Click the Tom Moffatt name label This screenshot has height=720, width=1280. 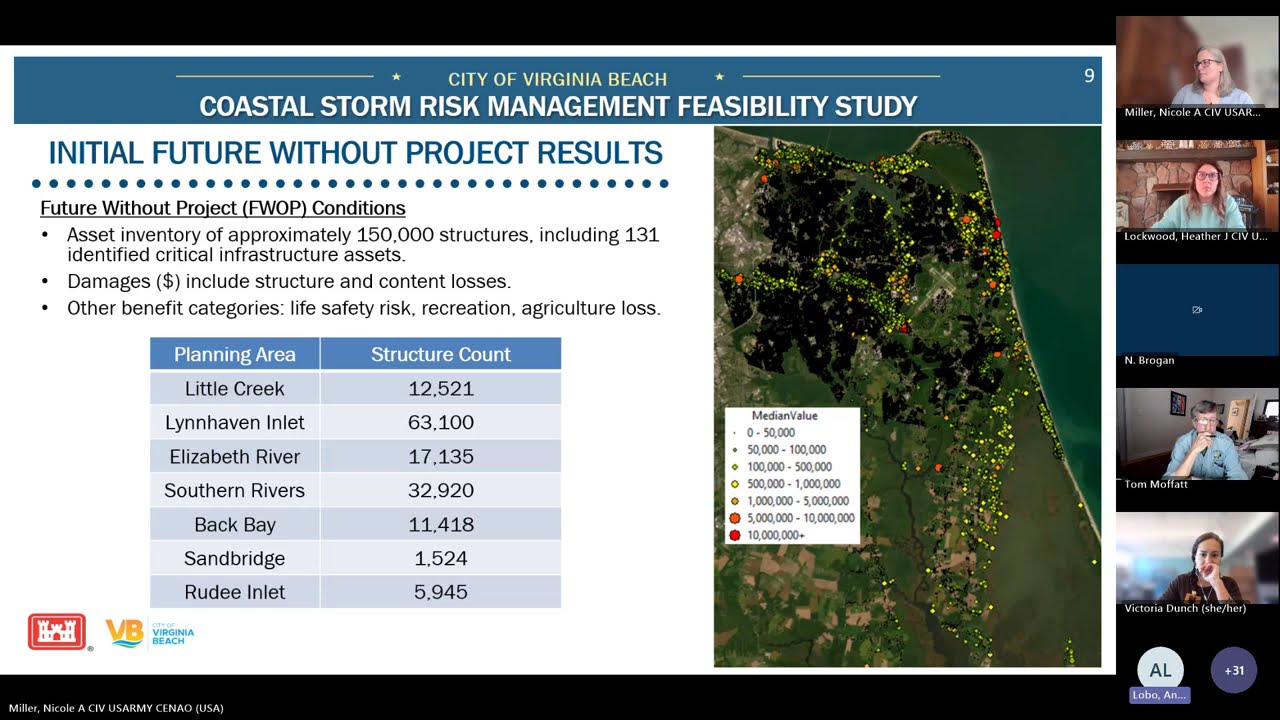pos(1156,484)
